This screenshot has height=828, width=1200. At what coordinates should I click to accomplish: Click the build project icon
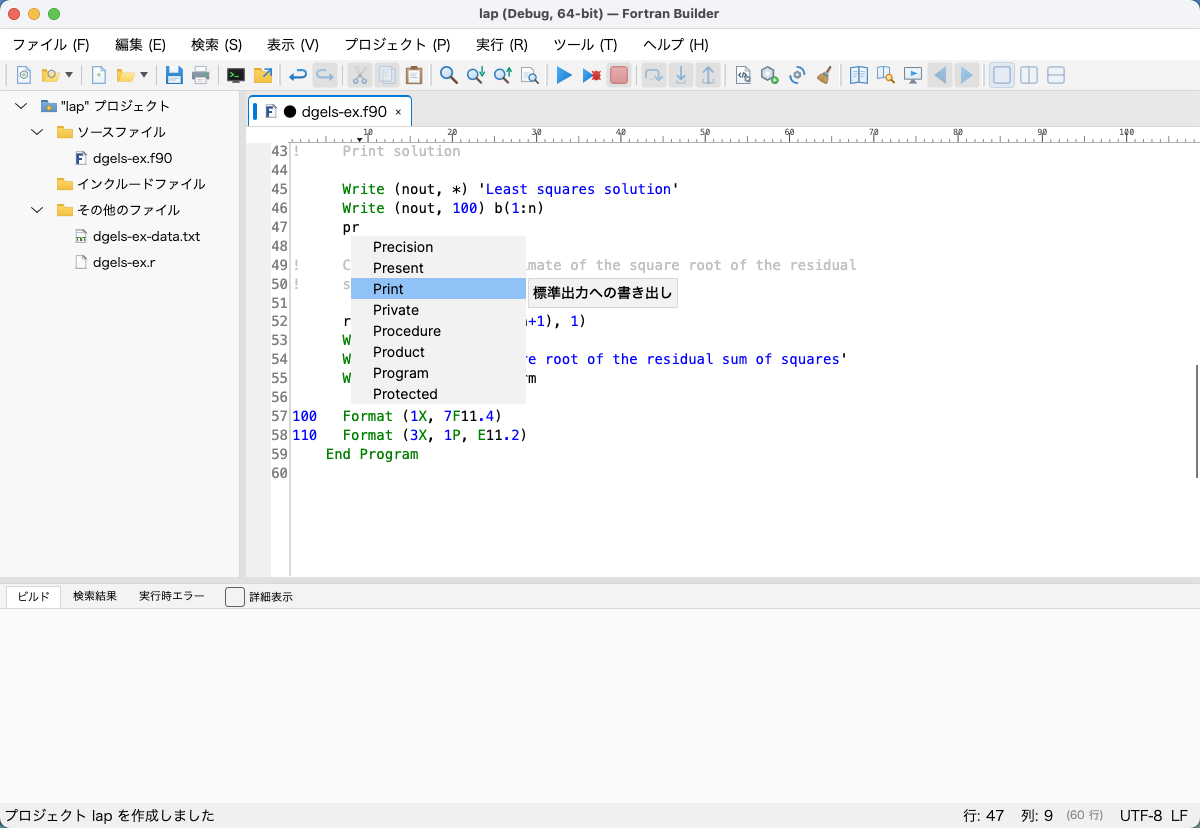pos(770,75)
